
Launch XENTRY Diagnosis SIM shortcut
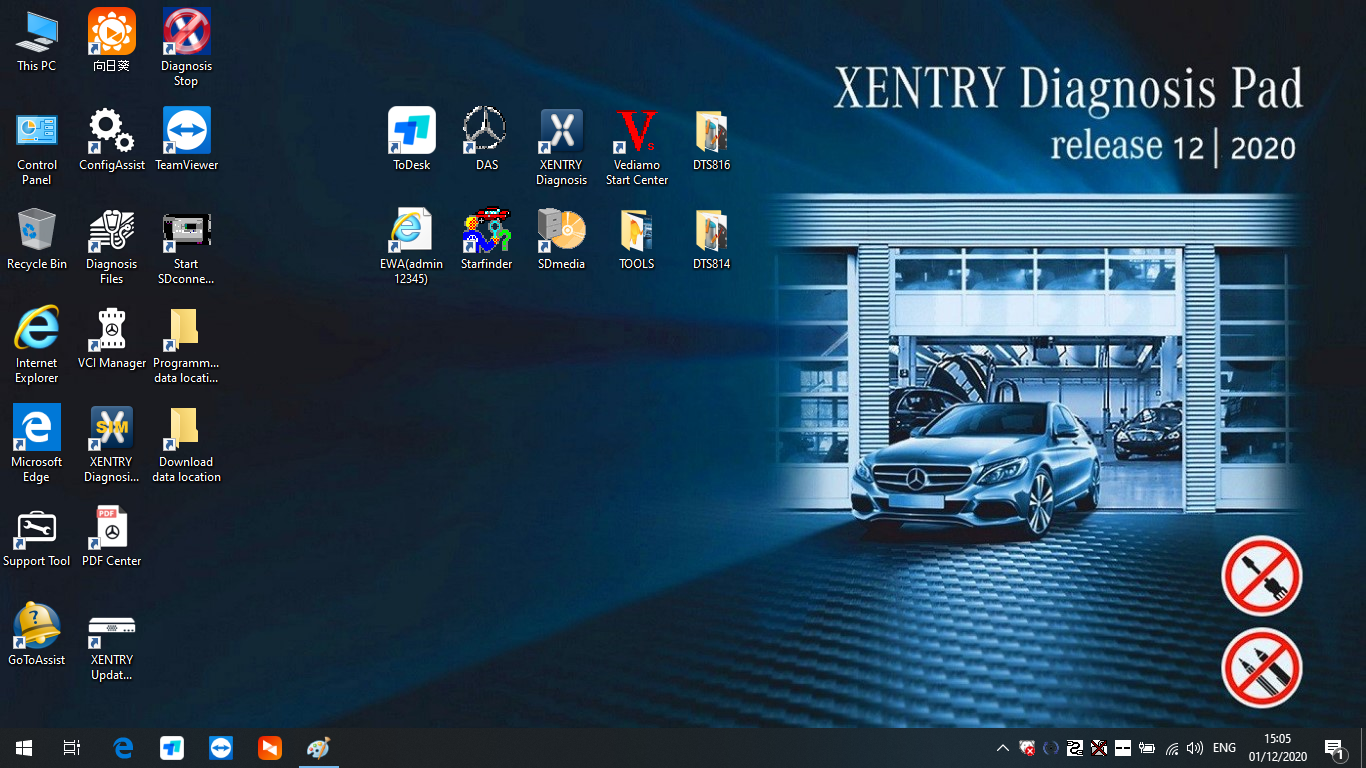111,444
